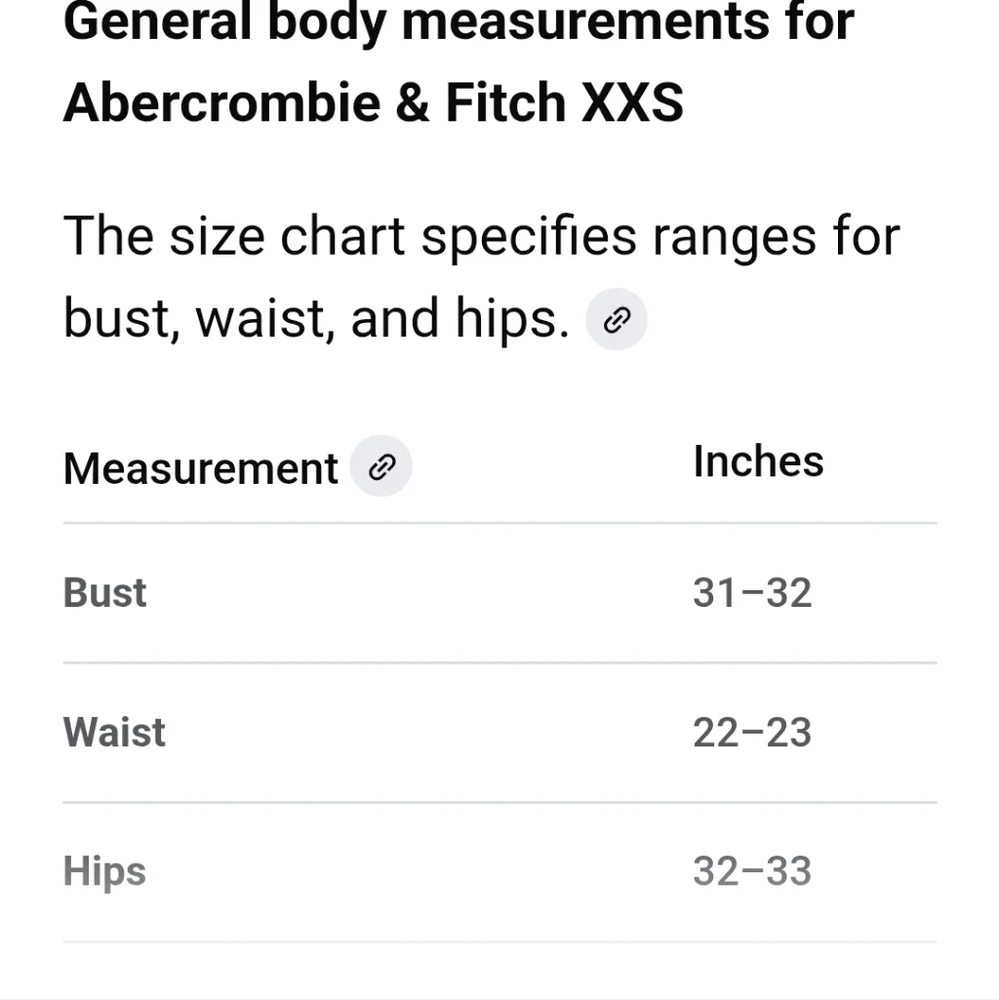
Task: Click the divider below the Waist row
Action: click(500, 802)
